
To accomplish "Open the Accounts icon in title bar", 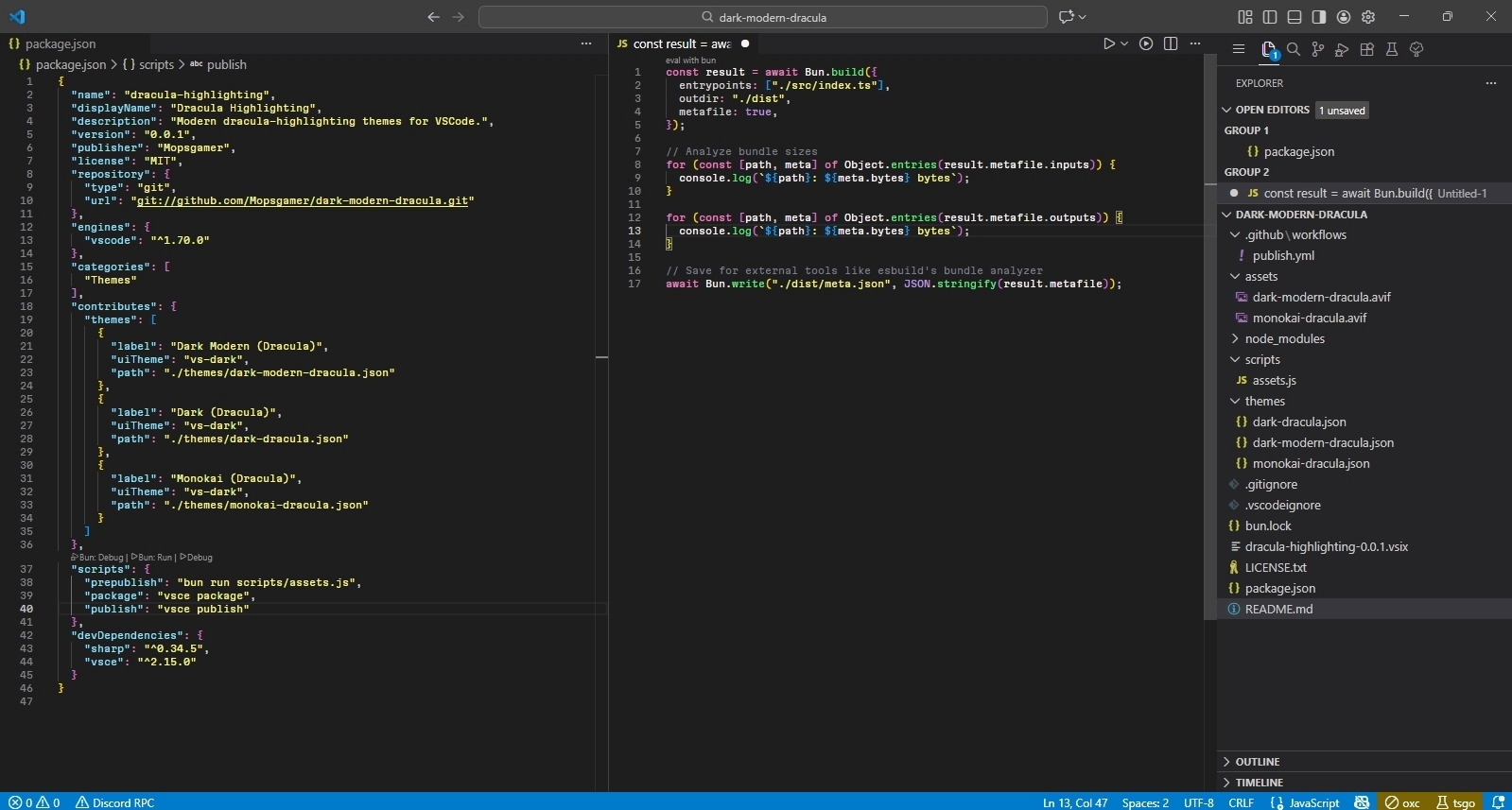I will click(1344, 17).
